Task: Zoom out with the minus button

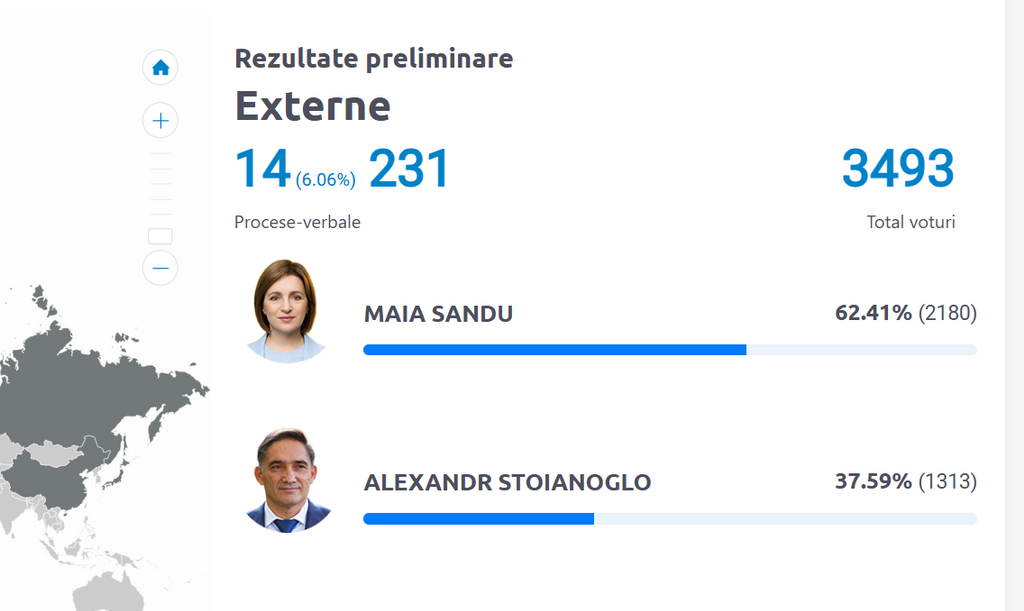Action: pyautogui.click(x=160, y=268)
